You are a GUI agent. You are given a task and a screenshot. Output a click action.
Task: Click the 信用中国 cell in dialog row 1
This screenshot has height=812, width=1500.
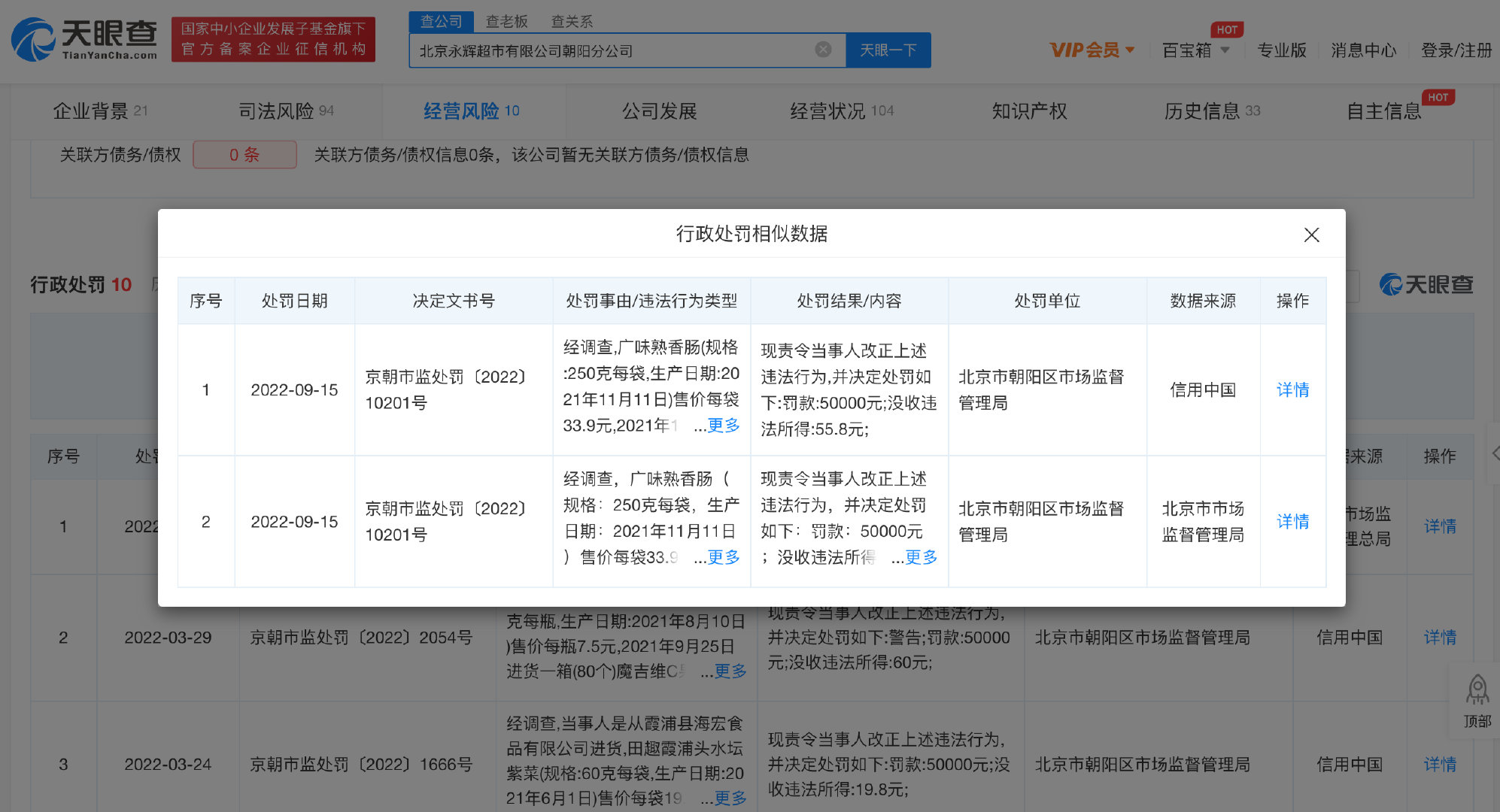(1203, 389)
